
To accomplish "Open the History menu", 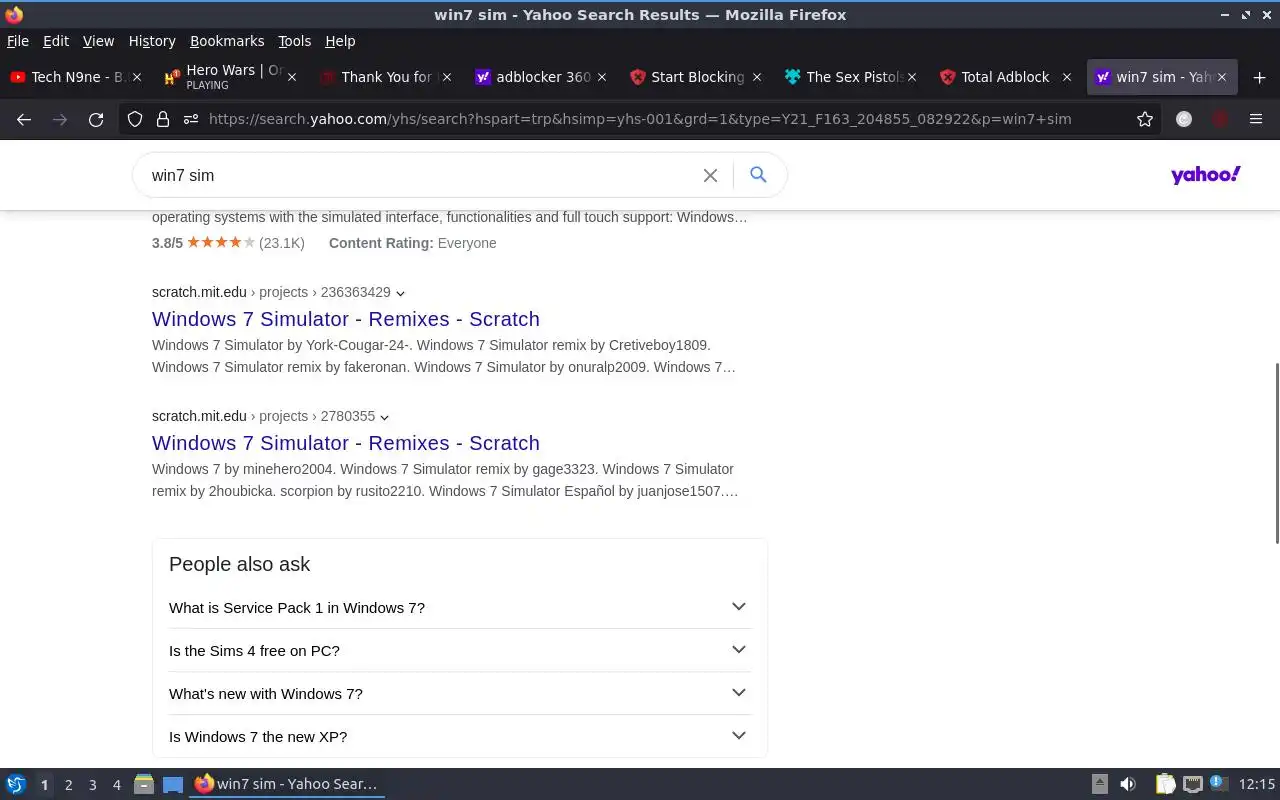I will (x=152, y=41).
